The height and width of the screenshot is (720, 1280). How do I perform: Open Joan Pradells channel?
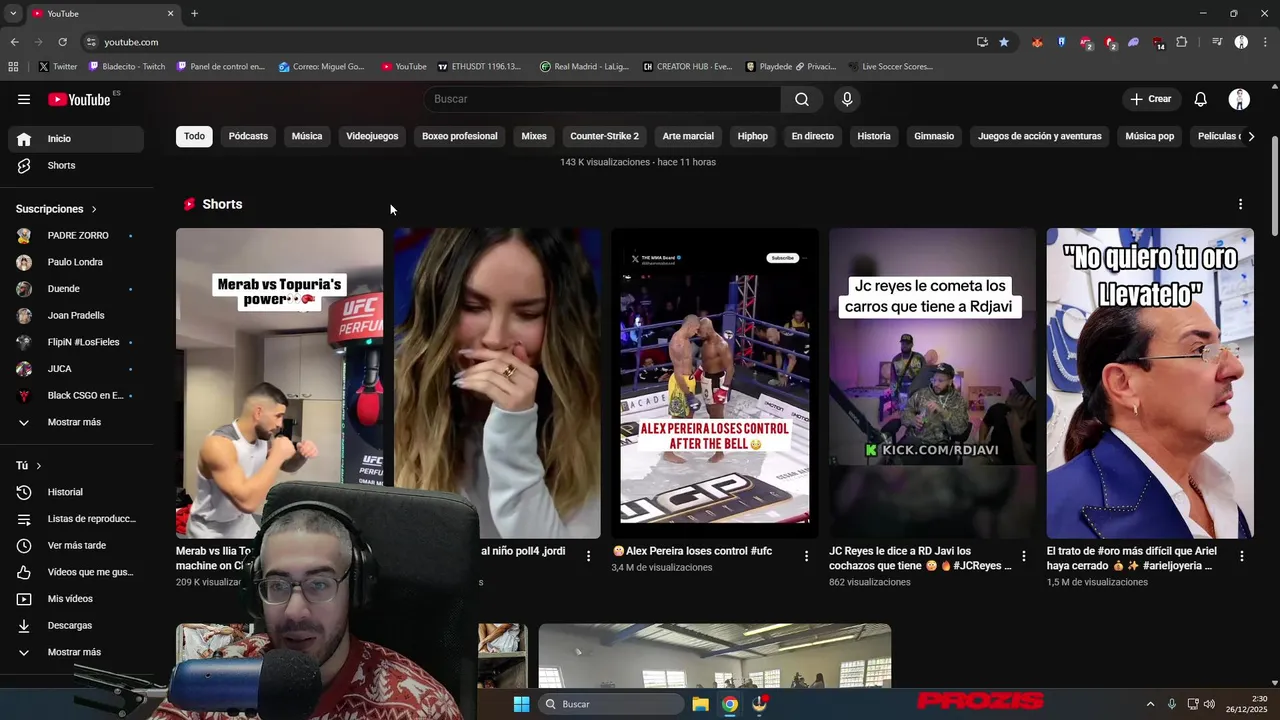76,316
